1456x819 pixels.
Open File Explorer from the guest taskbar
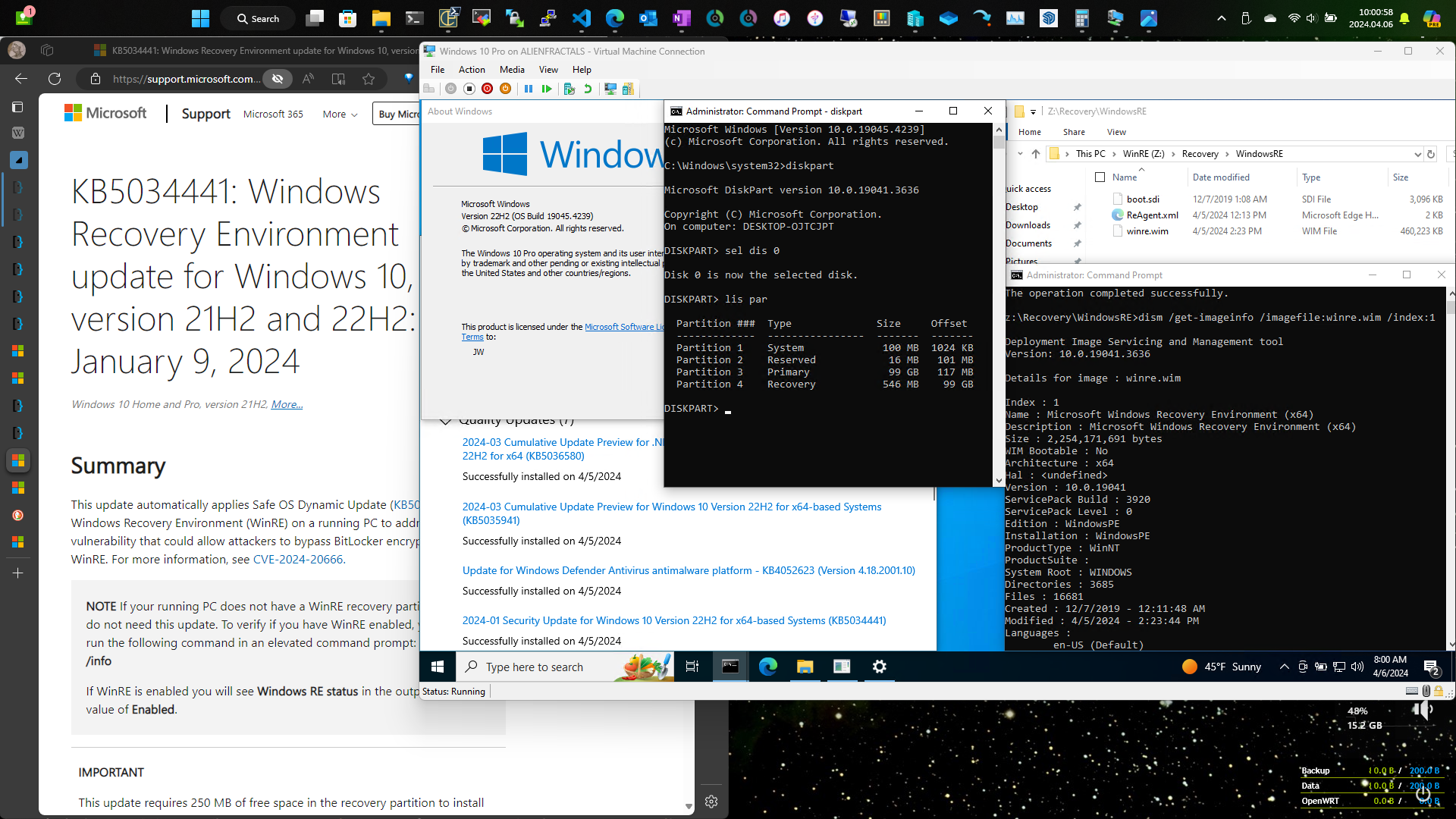coord(805,667)
